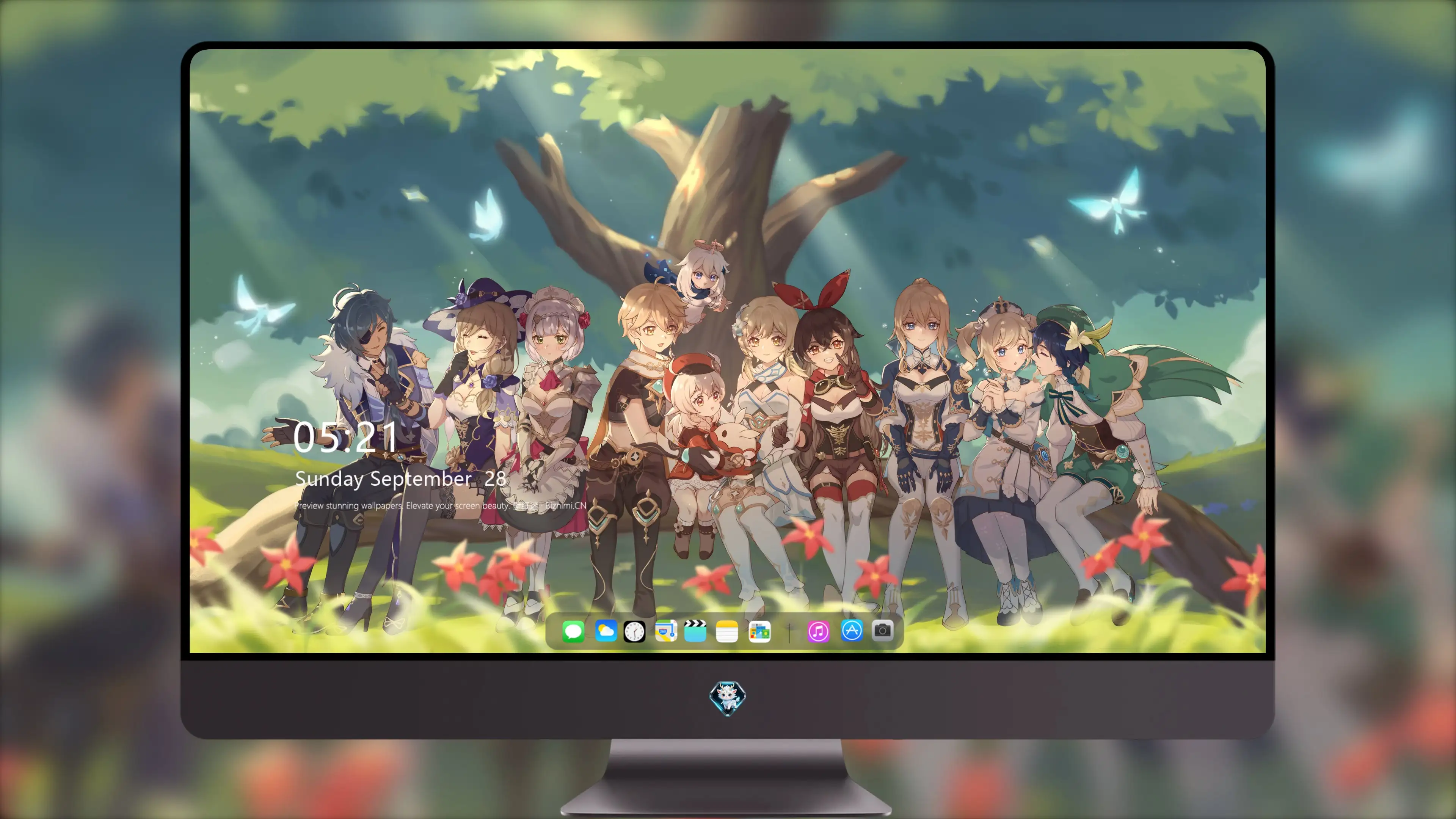The image size is (1456, 819).
Task: Launch the Videos clapperboard app
Action: click(x=695, y=631)
